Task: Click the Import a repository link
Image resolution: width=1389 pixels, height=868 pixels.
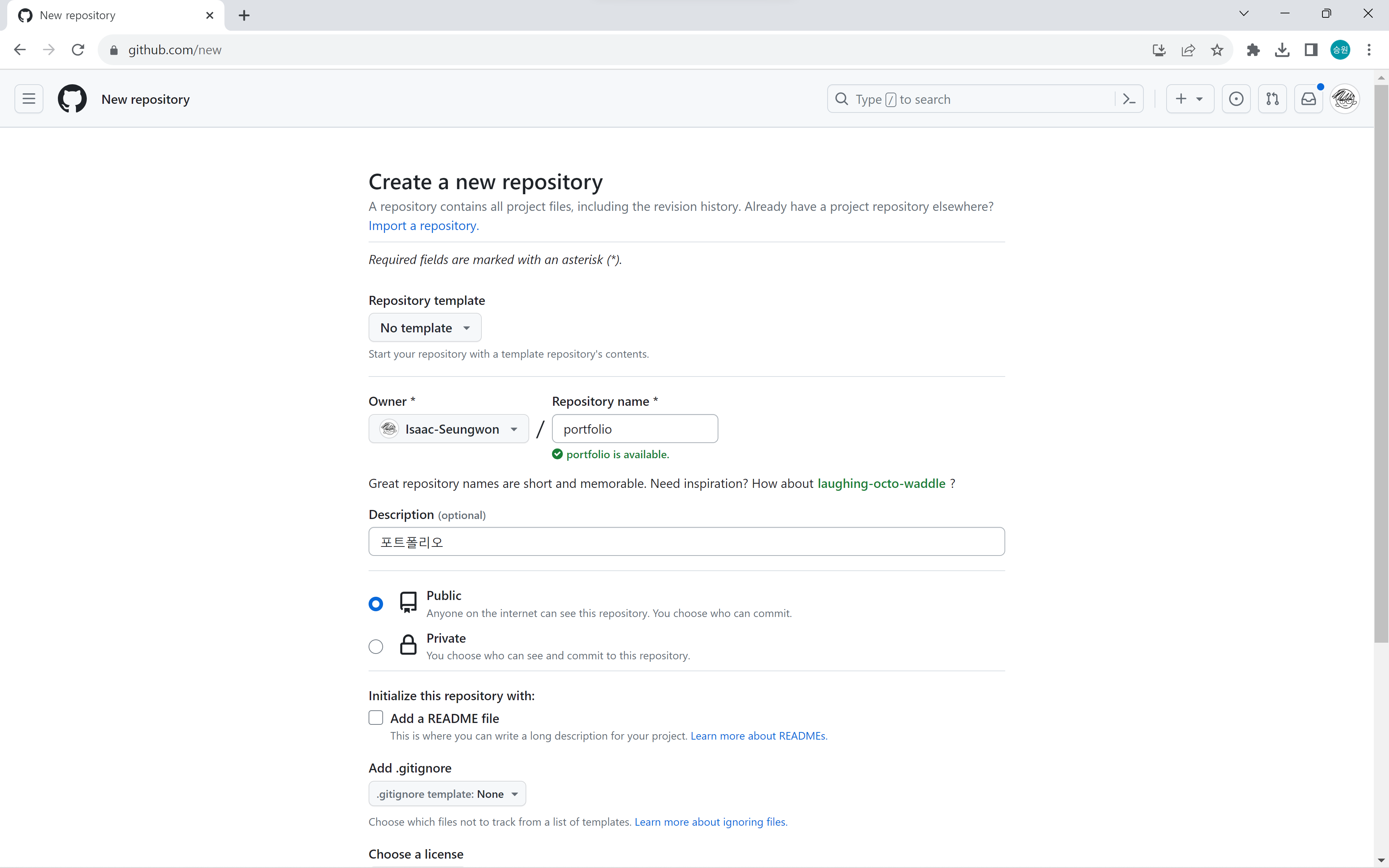Action: pos(423,226)
